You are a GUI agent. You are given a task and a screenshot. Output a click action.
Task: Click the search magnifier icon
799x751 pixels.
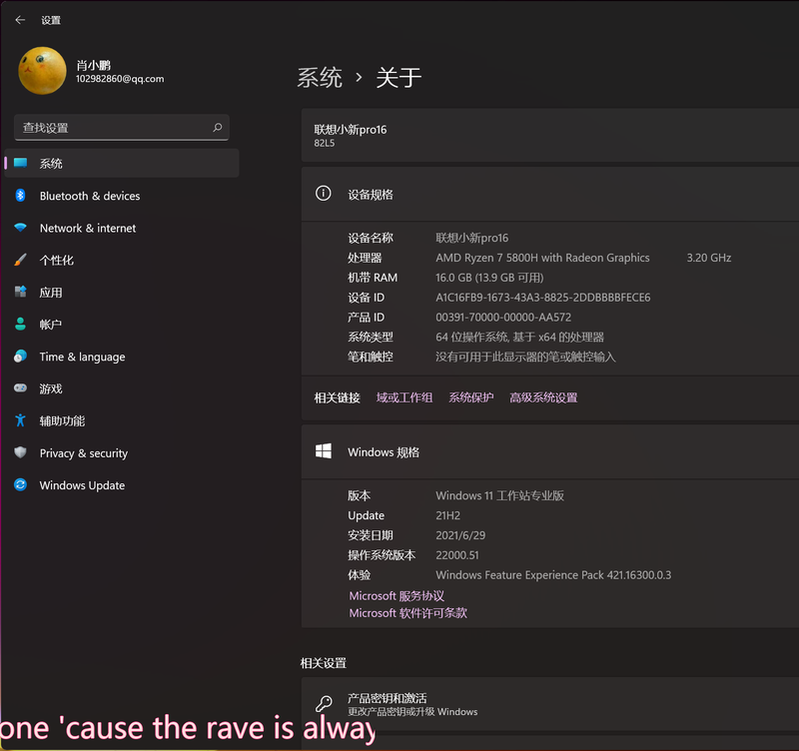click(x=218, y=127)
